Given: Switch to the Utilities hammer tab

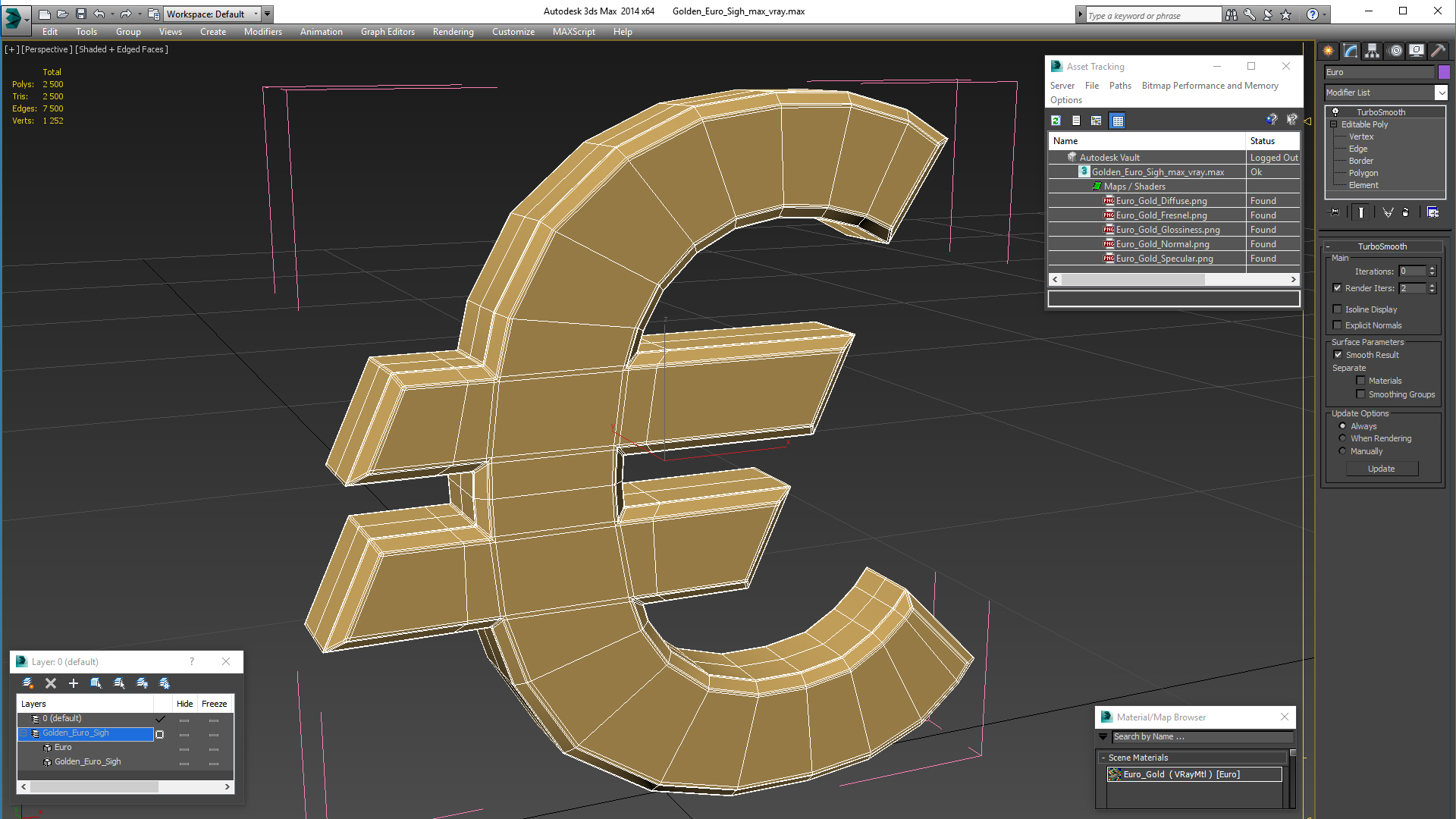Looking at the screenshot, I should pos(1438,51).
